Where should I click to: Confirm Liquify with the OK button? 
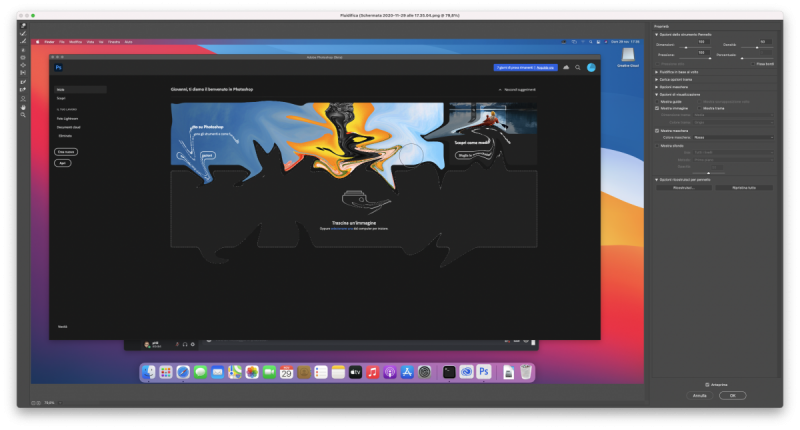click(733, 395)
